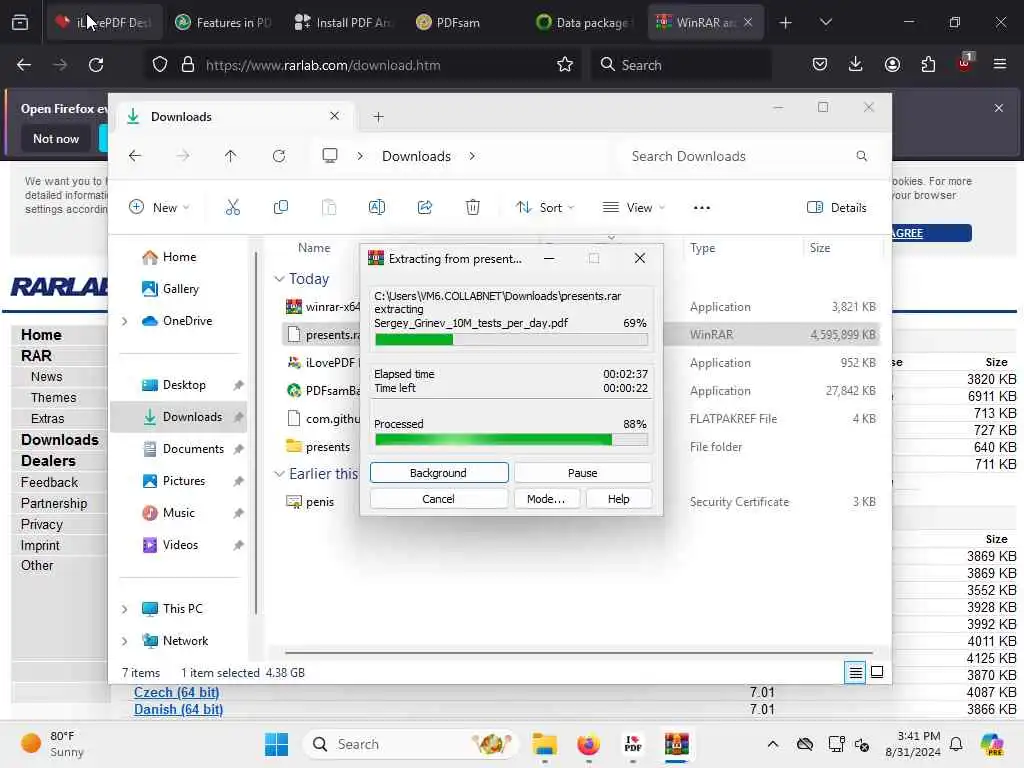This screenshot has height=768, width=1024.
Task: Open the Czech (64 bit) download link
Action: [x=176, y=692]
